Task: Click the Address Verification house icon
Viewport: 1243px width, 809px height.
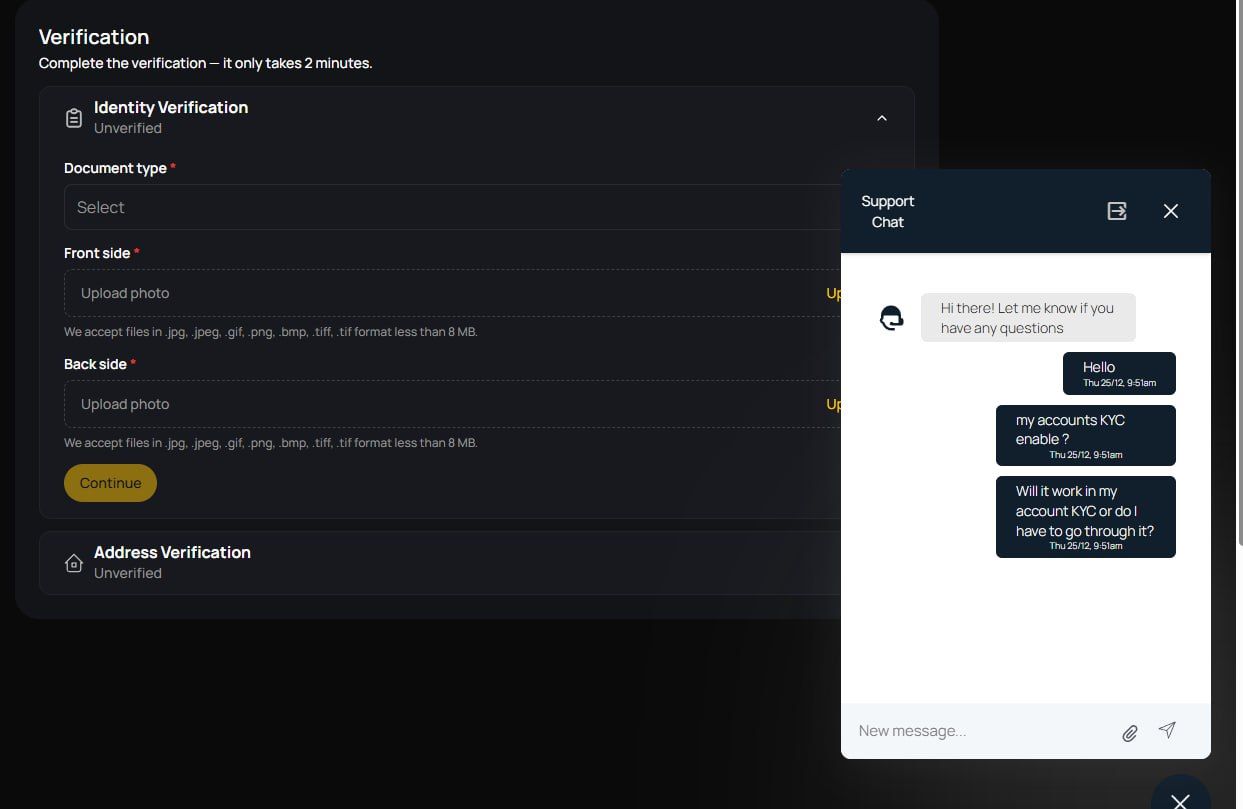Action: pyautogui.click(x=74, y=563)
